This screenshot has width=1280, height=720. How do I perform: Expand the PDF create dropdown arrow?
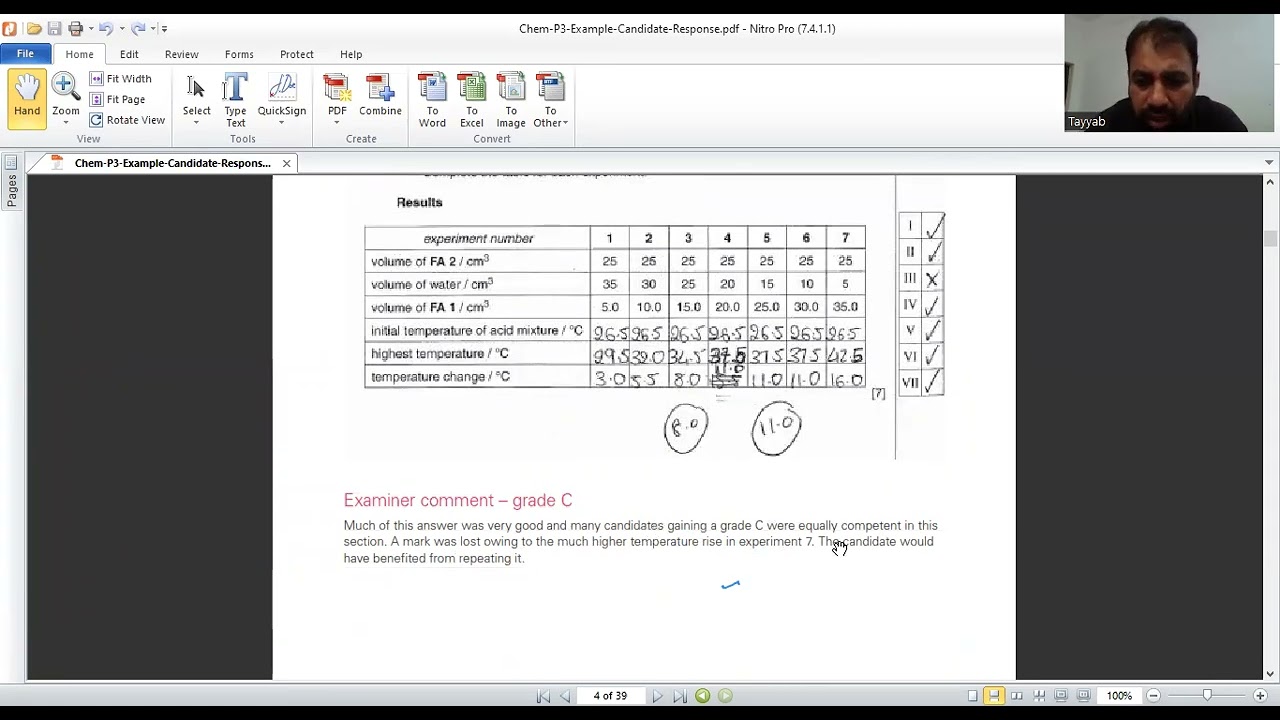coord(337,123)
